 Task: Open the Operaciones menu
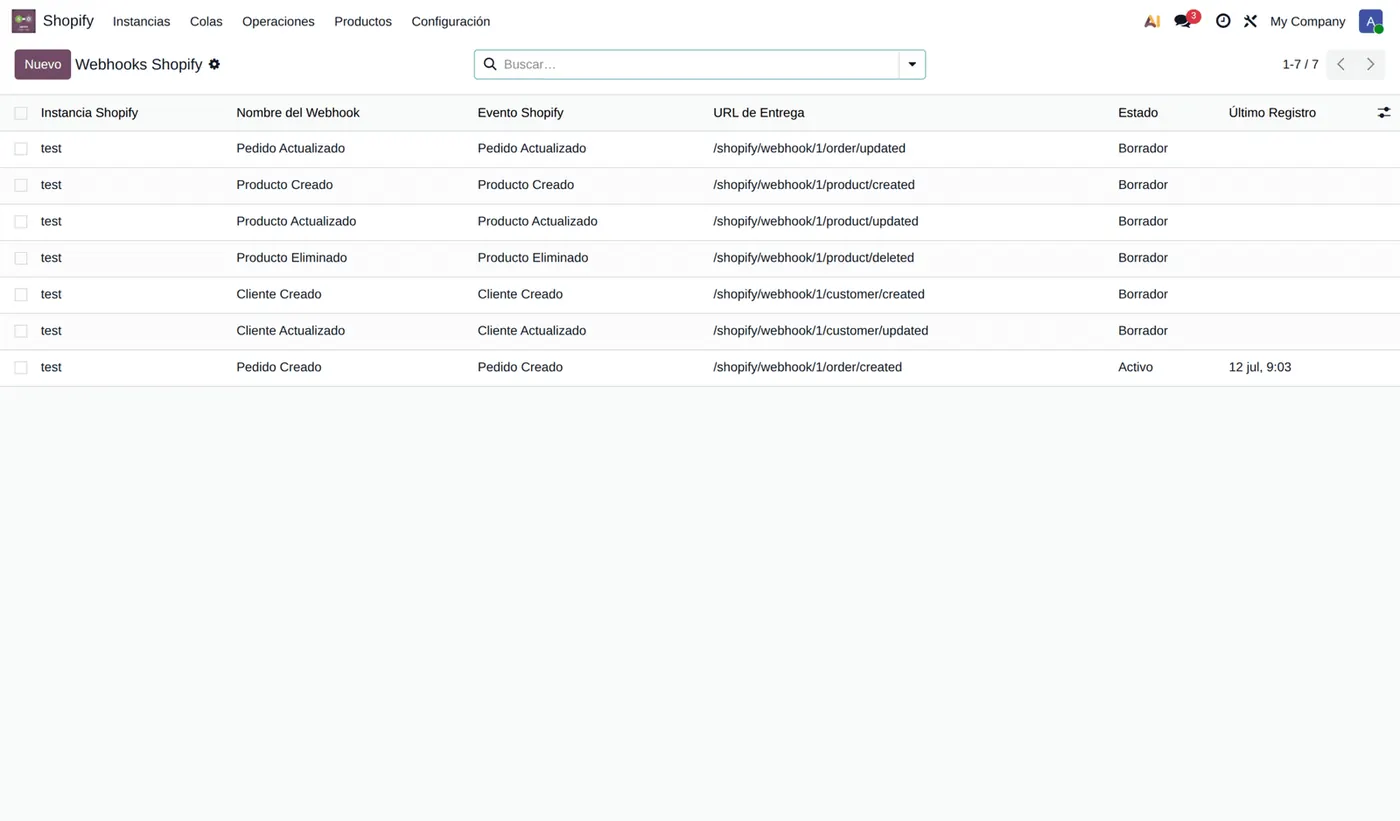[x=278, y=21]
